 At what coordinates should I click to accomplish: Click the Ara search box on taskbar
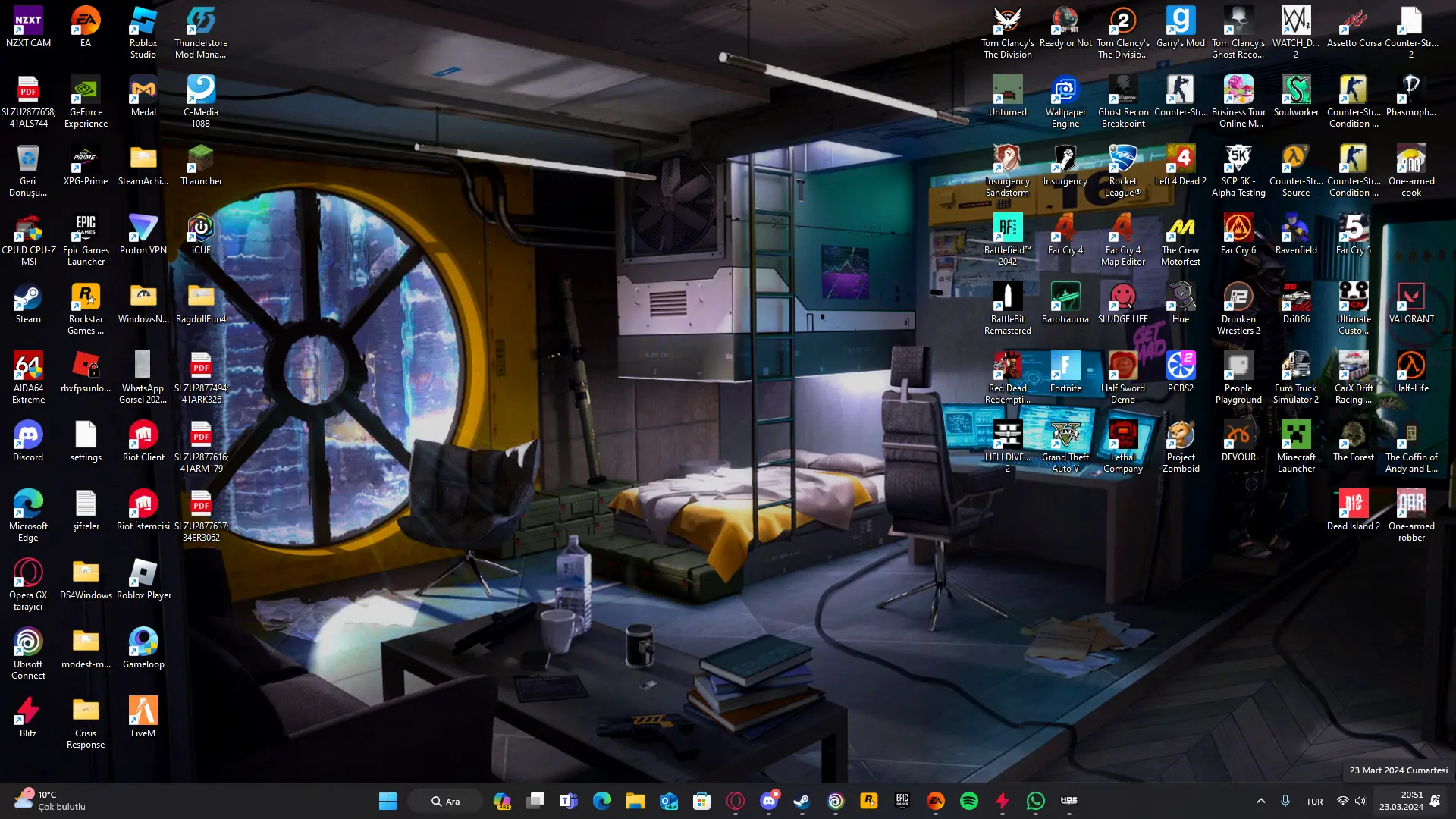click(445, 801)
